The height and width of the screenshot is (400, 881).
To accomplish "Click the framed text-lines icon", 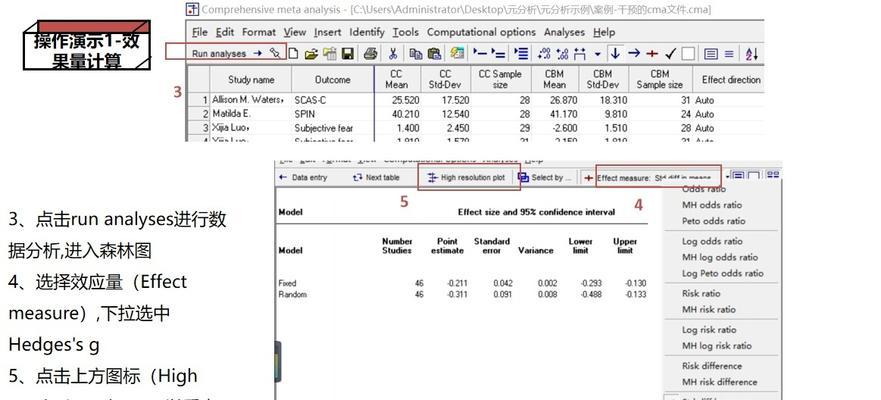I will (x=711, y=54).
